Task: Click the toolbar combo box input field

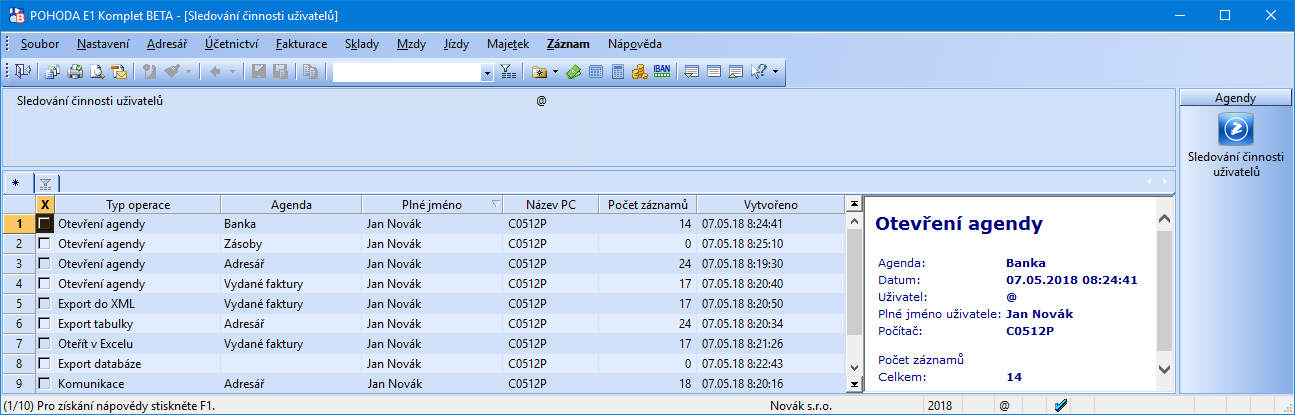Action: tap(407, 72)
